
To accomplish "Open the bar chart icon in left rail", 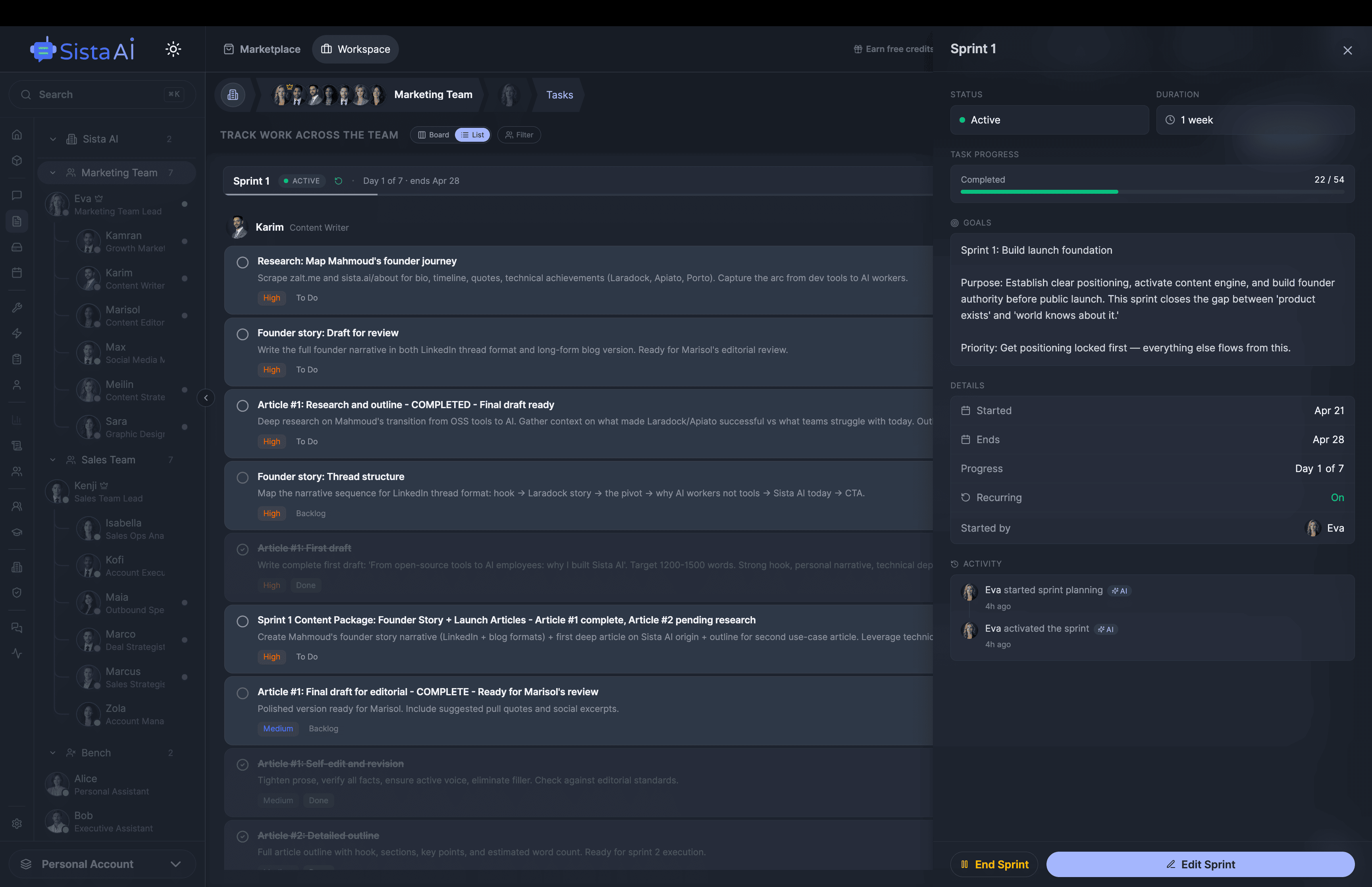I will pyautogui.click(x=17, y=420).
